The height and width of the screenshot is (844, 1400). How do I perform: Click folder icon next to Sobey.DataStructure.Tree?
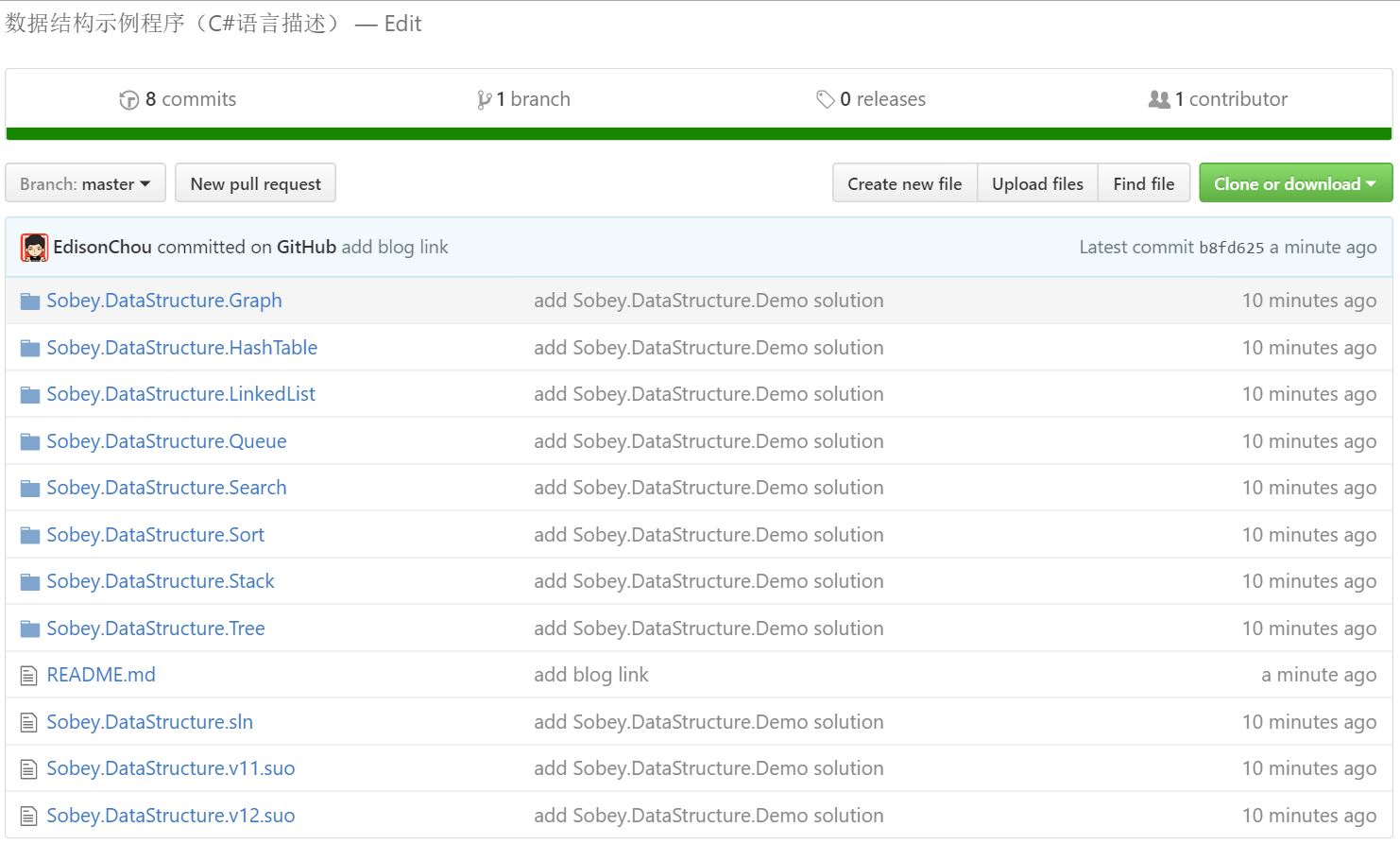pyautogui.click(x=30, y=629)
